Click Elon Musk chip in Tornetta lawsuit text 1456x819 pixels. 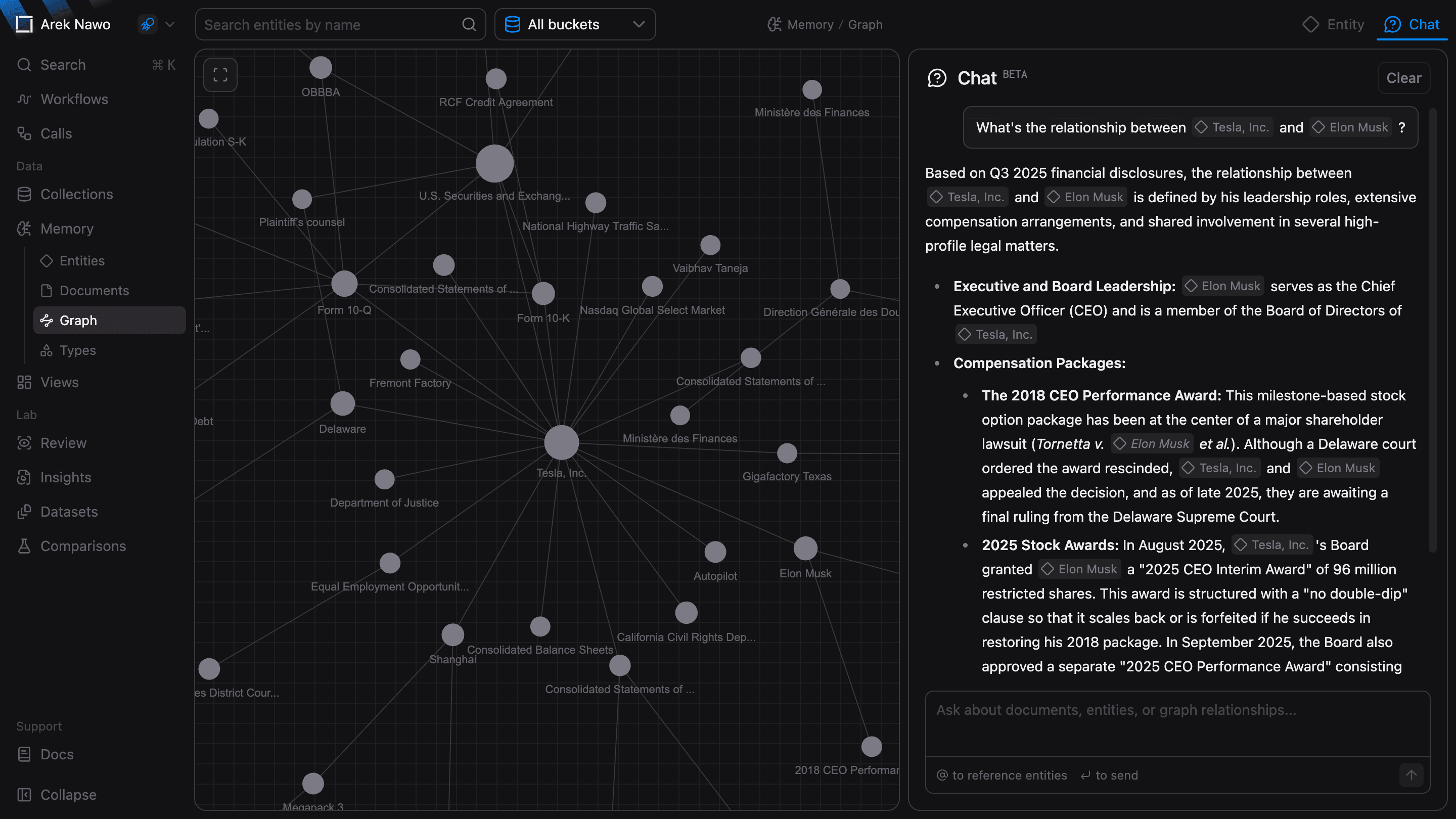[1152, 444]
